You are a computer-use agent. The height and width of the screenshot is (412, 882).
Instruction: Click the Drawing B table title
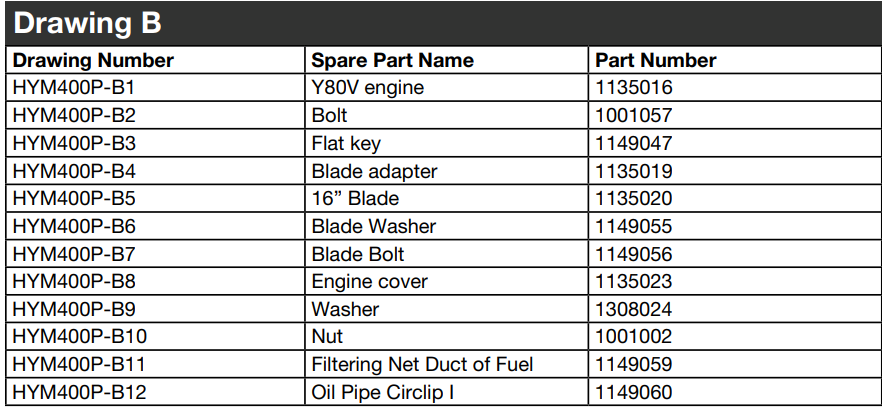coord(88,23)
